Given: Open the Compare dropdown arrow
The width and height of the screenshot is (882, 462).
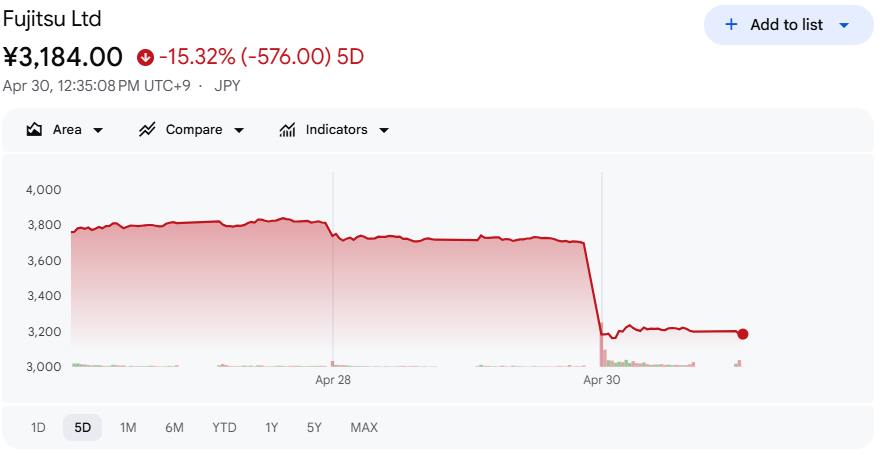Looking at the screenshot, I should click(239, 130).
